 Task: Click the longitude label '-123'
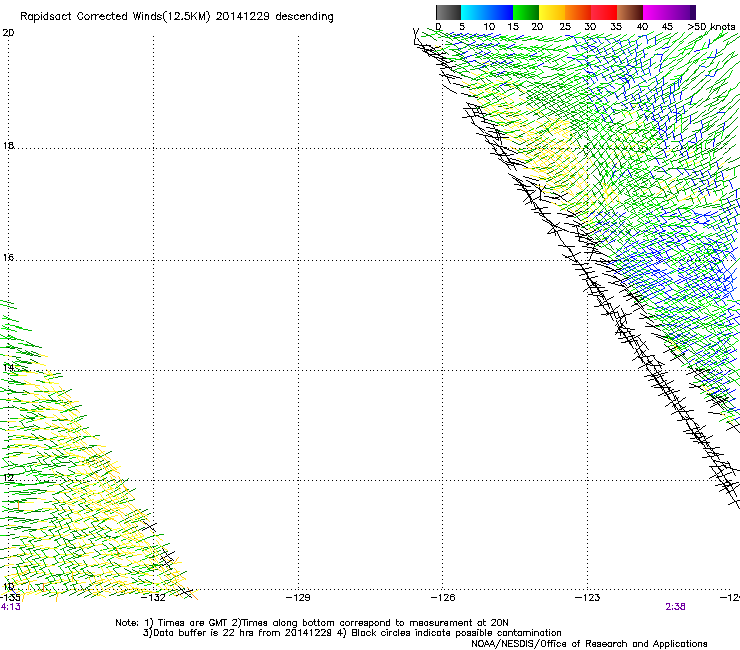(x=588, y=598)
